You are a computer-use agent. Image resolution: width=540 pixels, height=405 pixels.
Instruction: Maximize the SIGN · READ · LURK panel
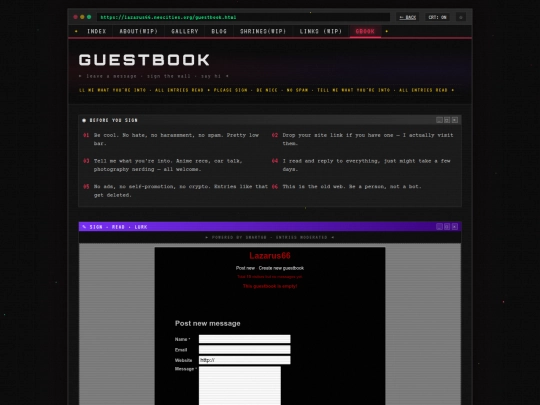pyautogui.click(x=447, y=227)
